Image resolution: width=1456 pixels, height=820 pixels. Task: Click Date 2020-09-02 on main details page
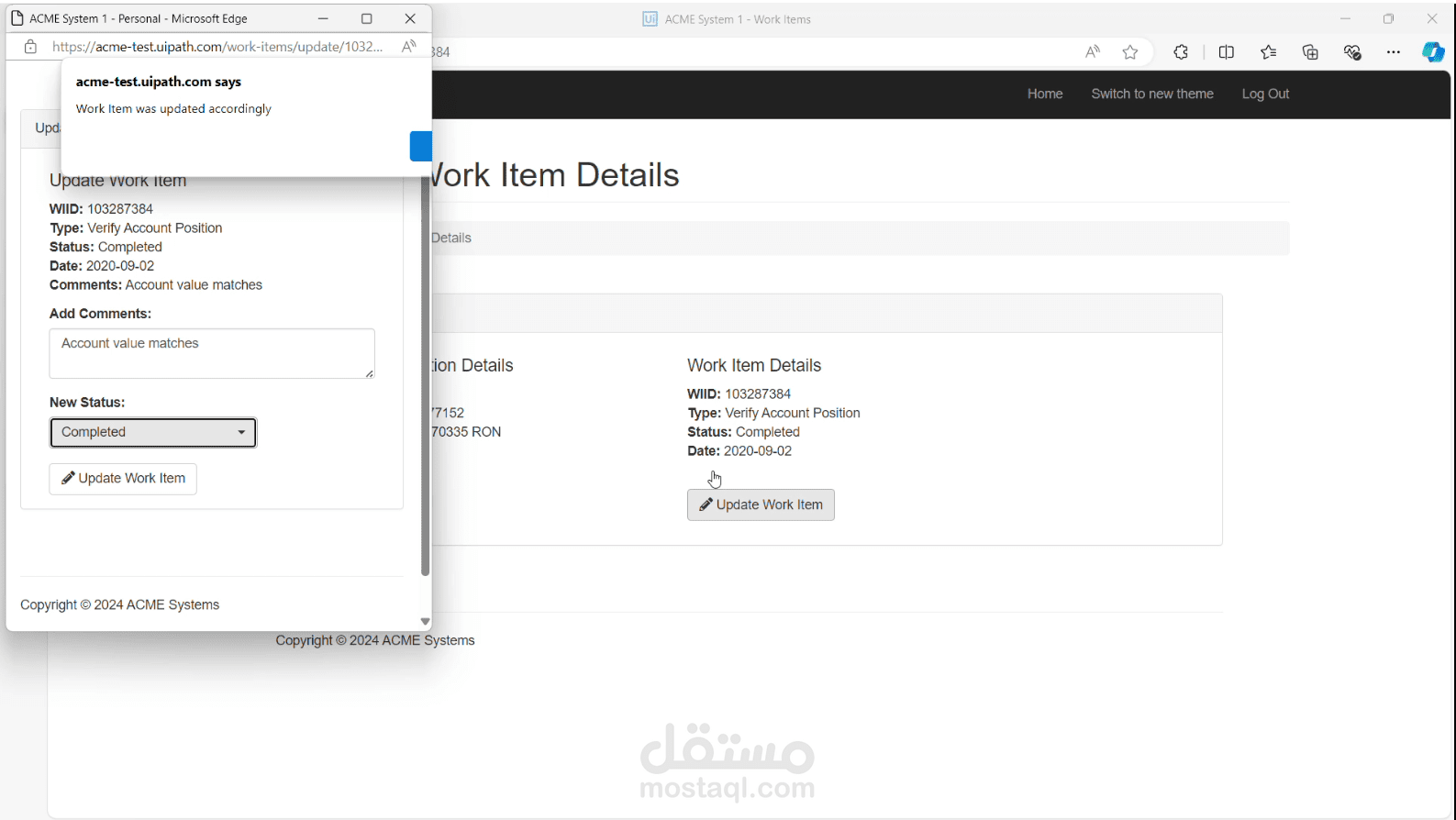[x=739, y=451]
